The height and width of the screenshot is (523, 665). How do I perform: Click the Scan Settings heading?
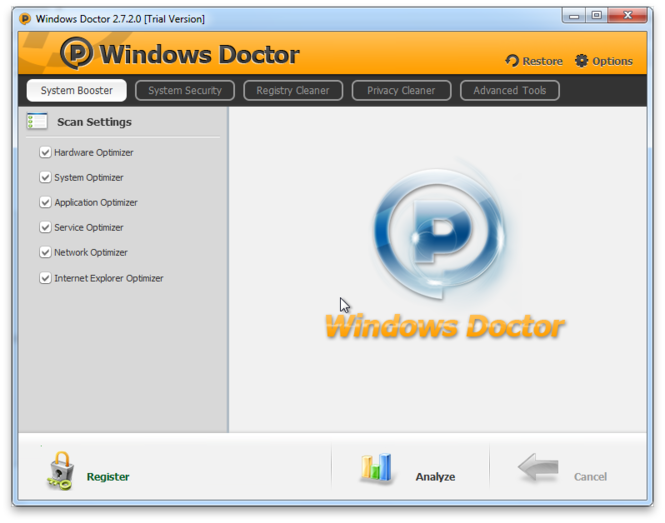click(94, 122)
